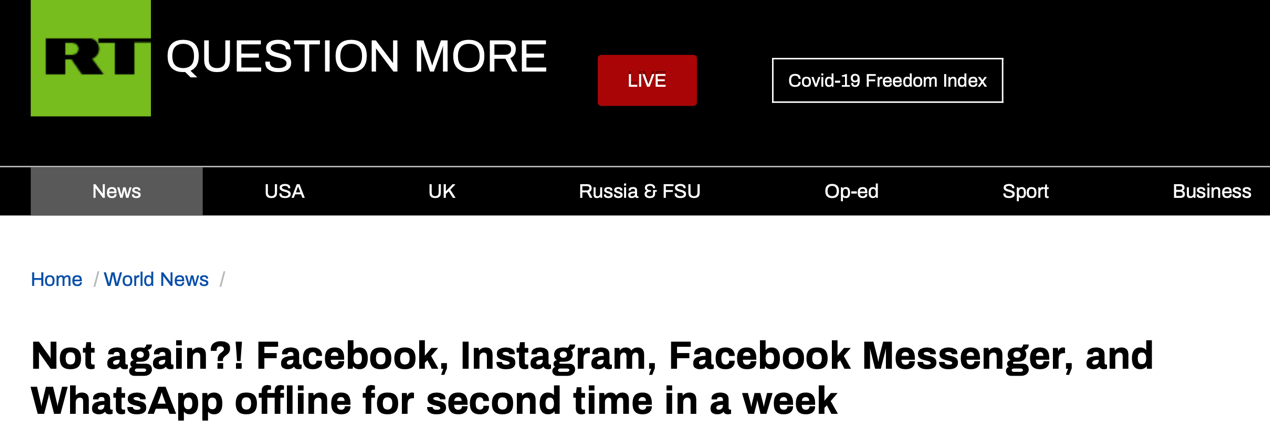Click "Messenger" in the article headline
Image resolution: width=1270 pixels, height=445 pixels.
pos(958,355)
